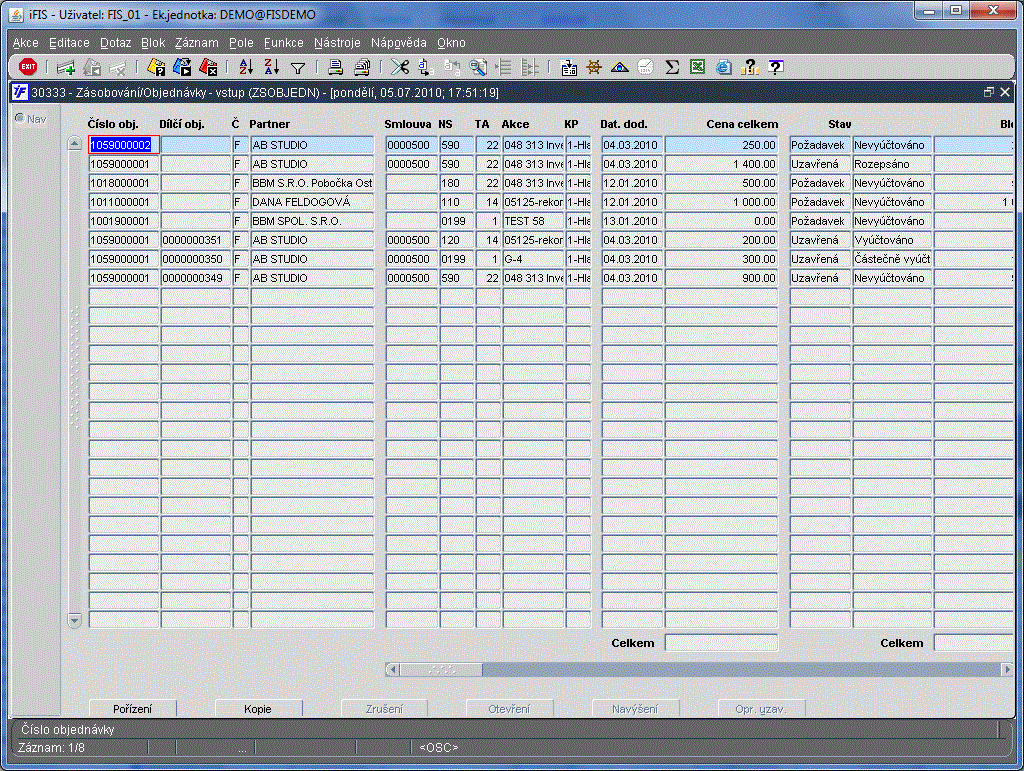Screen dimensions: 1024x771
Task: Click the Navýšení button
Action: click(635, 709)
